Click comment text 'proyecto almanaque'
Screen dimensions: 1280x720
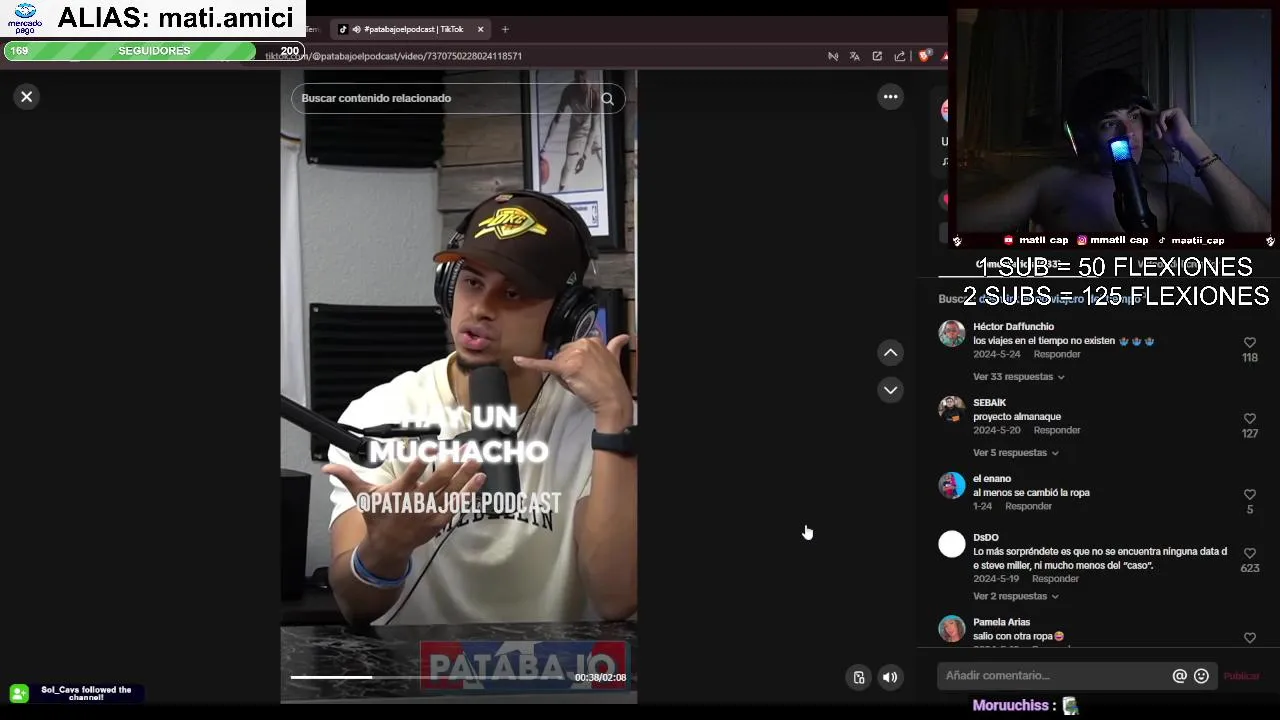click(x=1017, y=416)
